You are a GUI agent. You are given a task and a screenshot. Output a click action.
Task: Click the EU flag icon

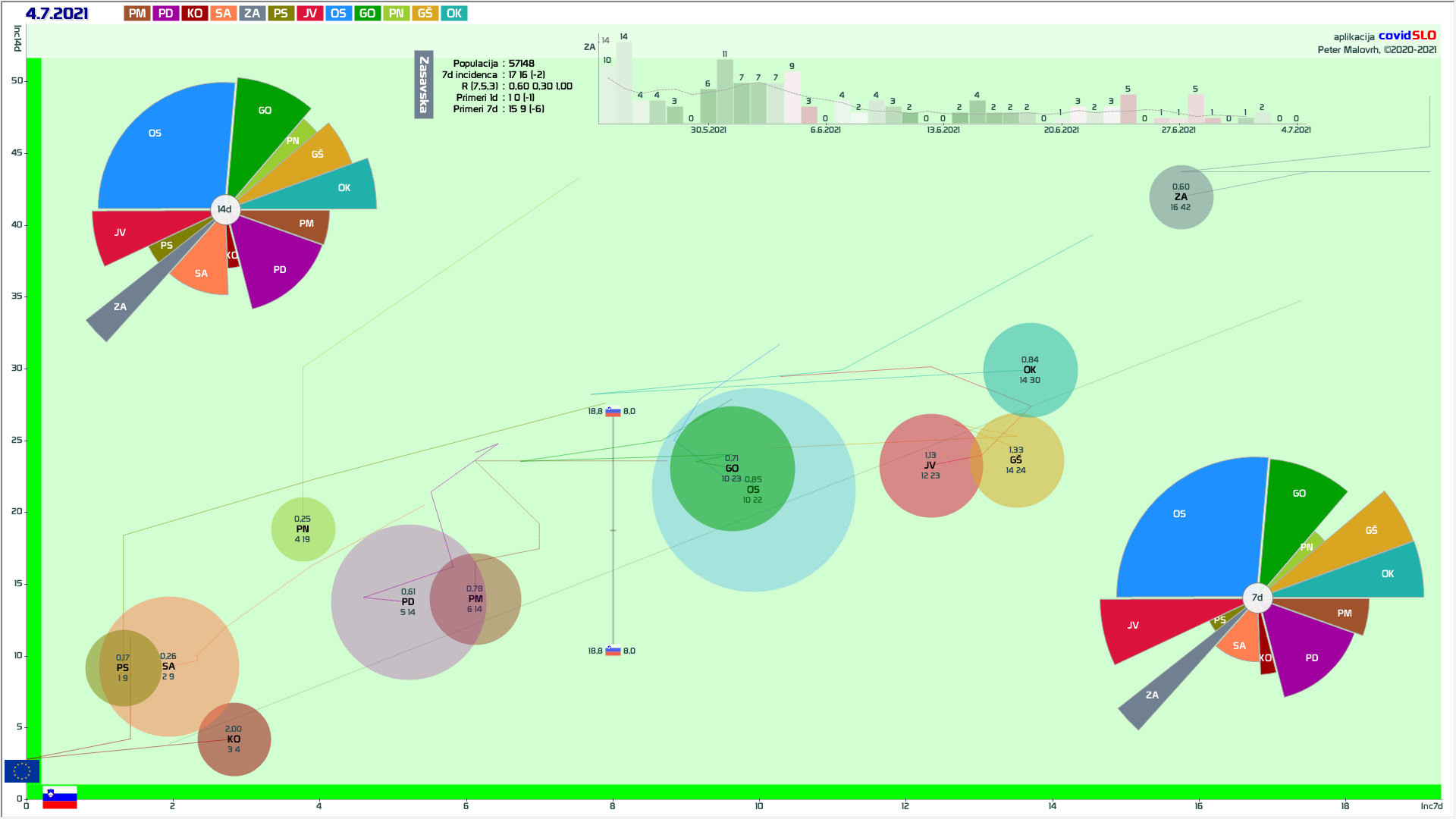[21, 771]
